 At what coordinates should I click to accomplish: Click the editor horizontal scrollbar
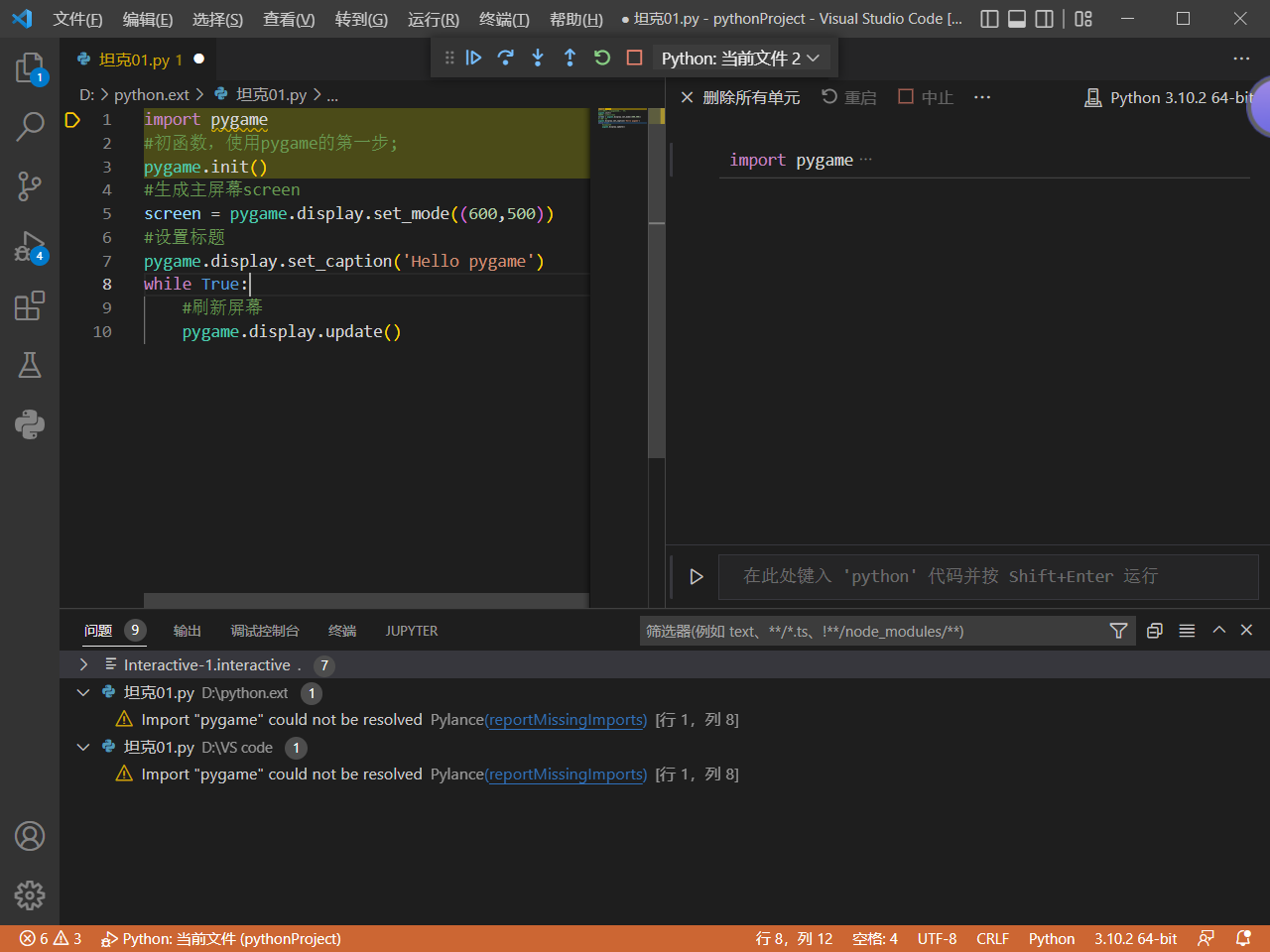pyautogui.click(x=366, y=600)
